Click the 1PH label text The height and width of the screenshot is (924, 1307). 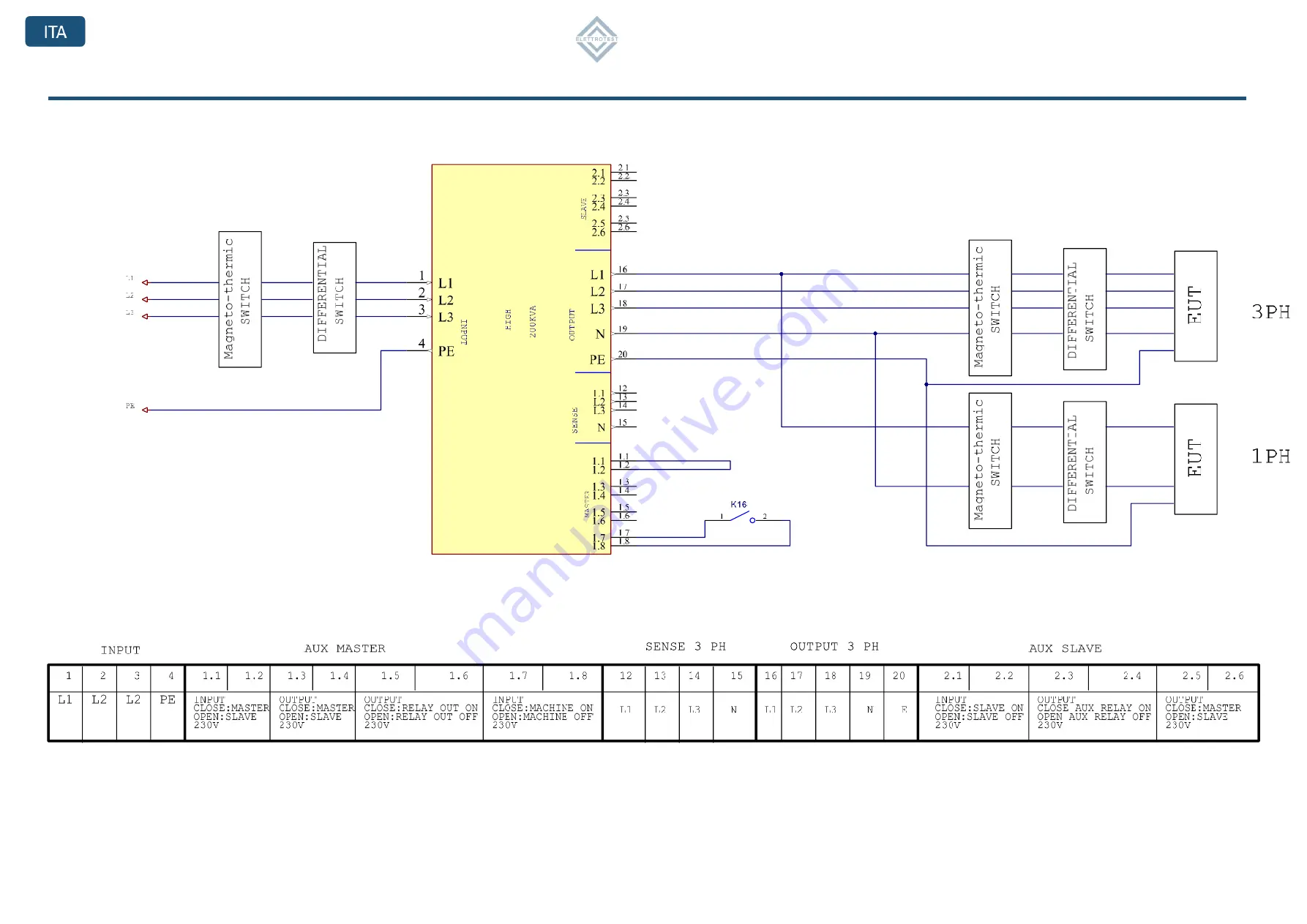click(x=1270, y=457)
